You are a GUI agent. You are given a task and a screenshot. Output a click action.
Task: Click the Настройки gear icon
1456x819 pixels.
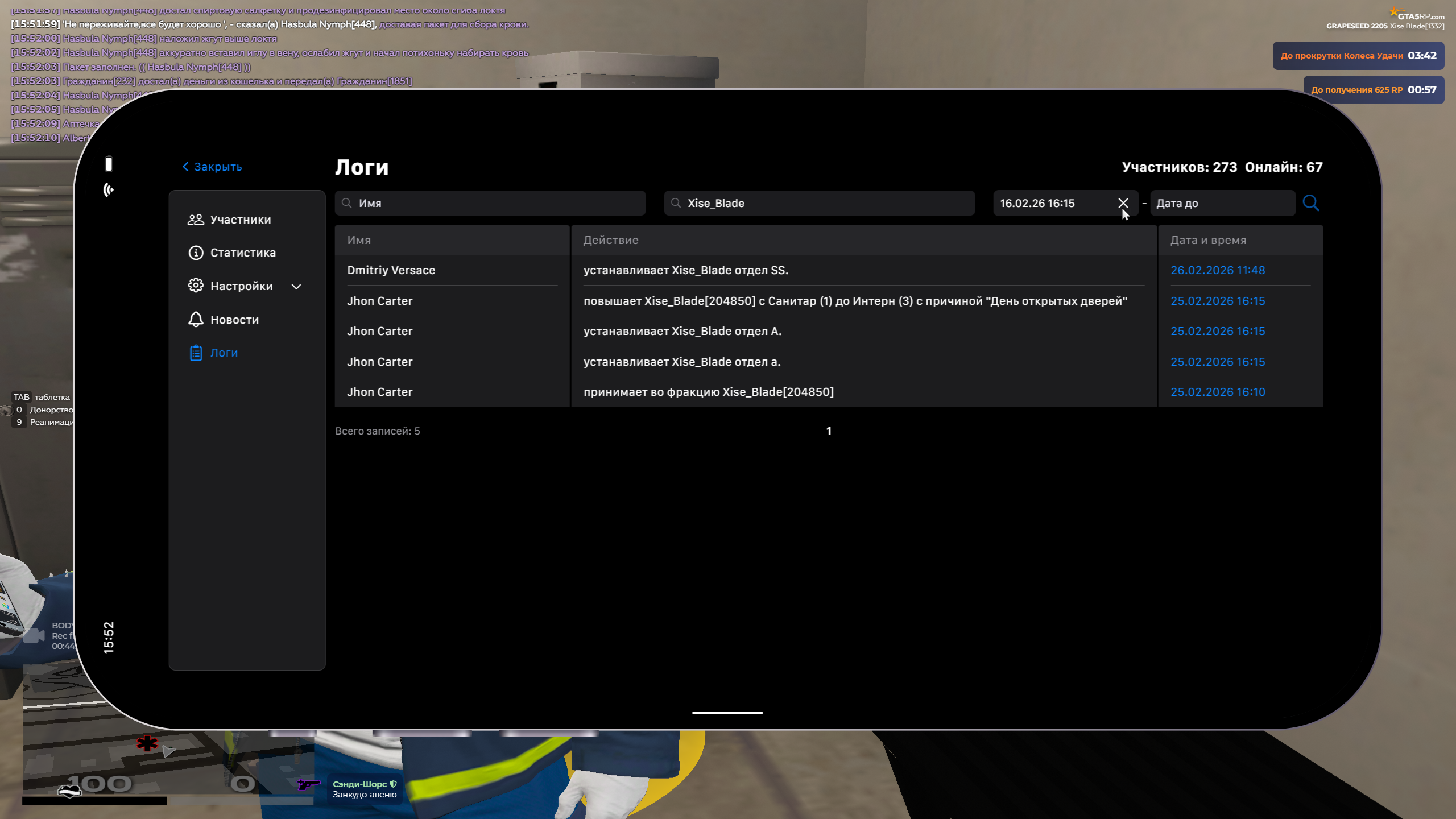(x=196, y=286)
